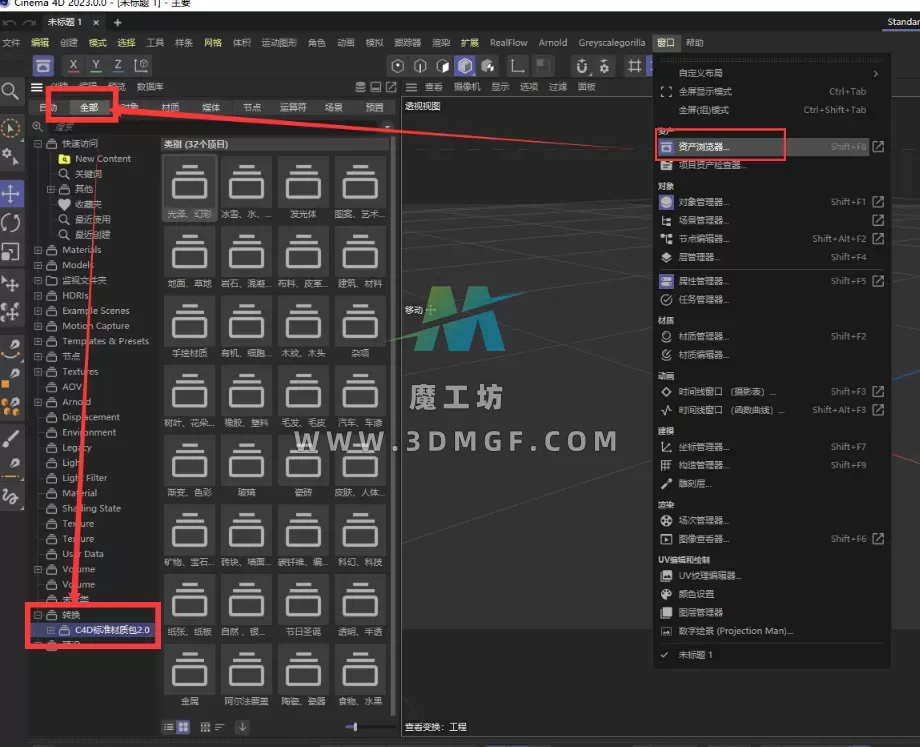Image resolution: width=920 pixels, height=747 pixels.
Task: Toggle coordinate system icon next to Z
Action: coord(141,66)
